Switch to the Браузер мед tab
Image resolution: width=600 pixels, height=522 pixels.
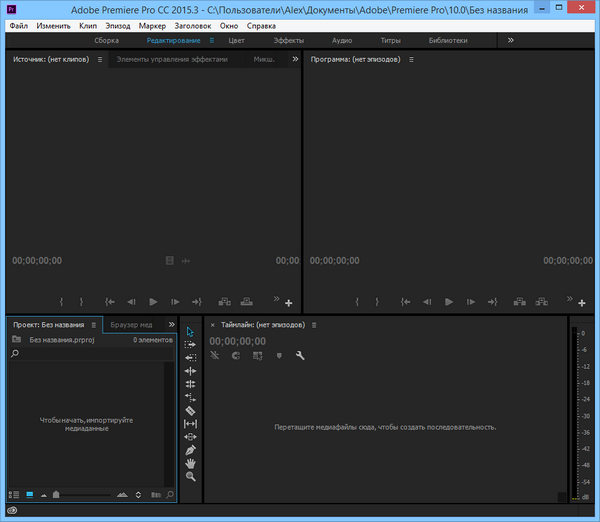pyautogui.click(x=131, y=325)
